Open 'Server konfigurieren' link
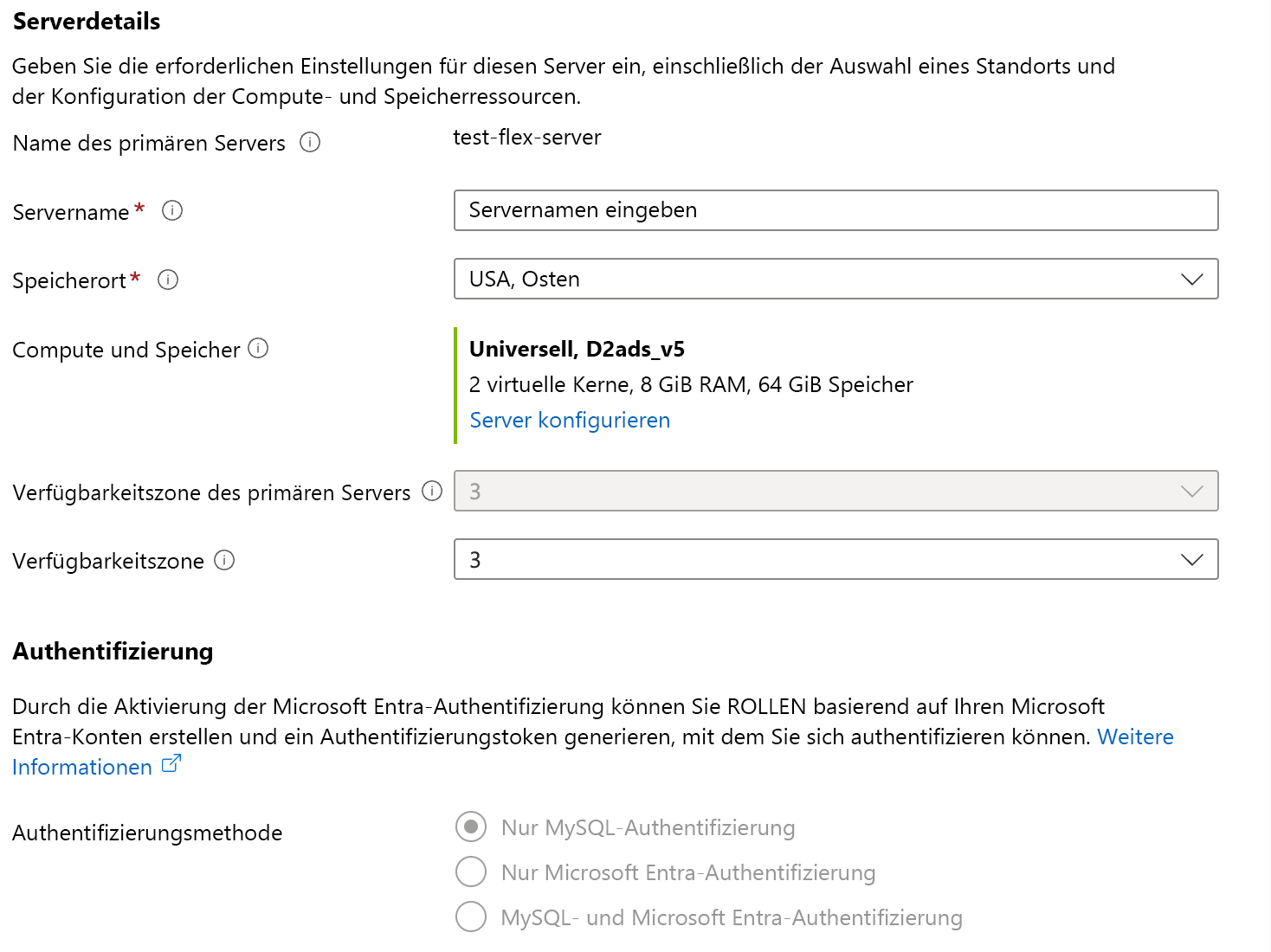The height and width of the screenshot is (952, 1271). tap(569, 420)
